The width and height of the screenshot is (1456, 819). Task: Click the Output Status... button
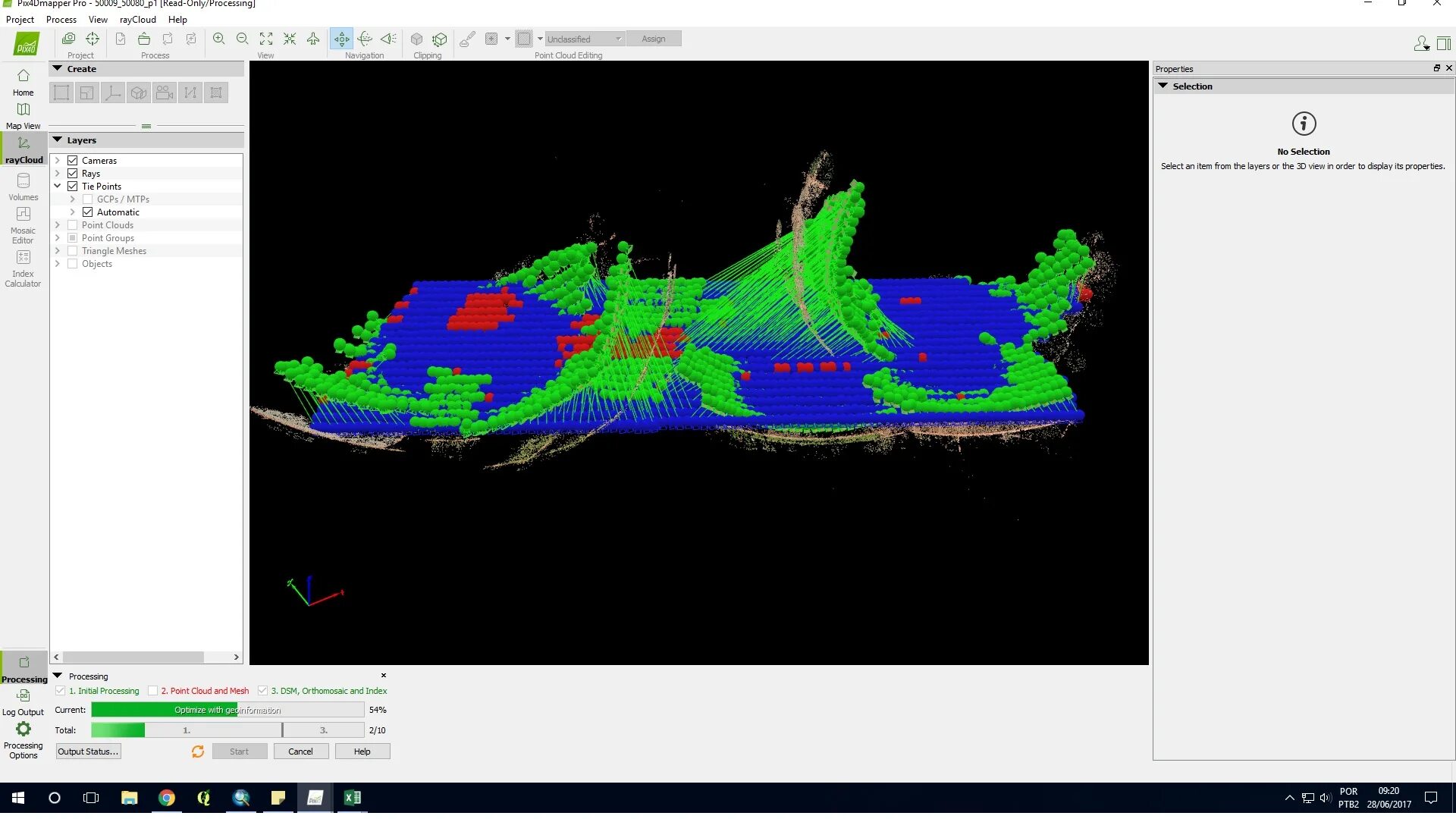point(88,752)
